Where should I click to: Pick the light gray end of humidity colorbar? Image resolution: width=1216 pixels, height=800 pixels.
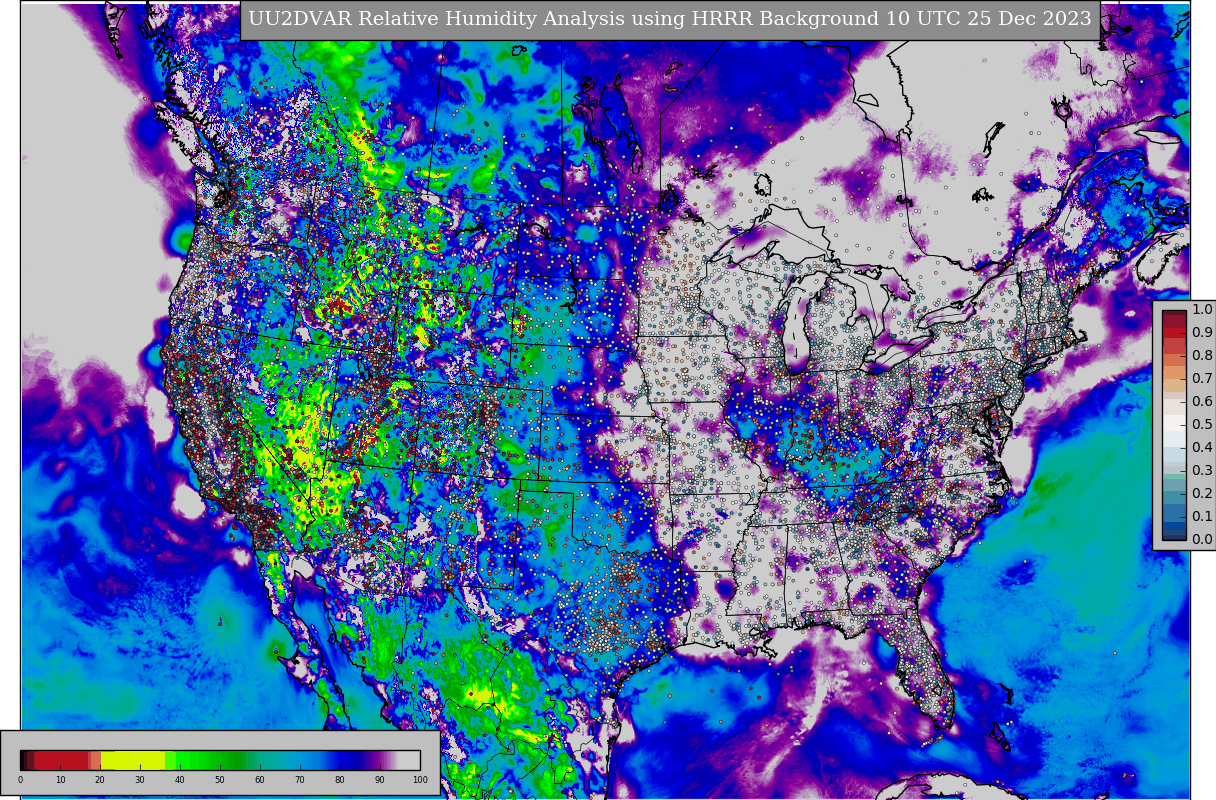pyautogui.click(x=409, y=760)
